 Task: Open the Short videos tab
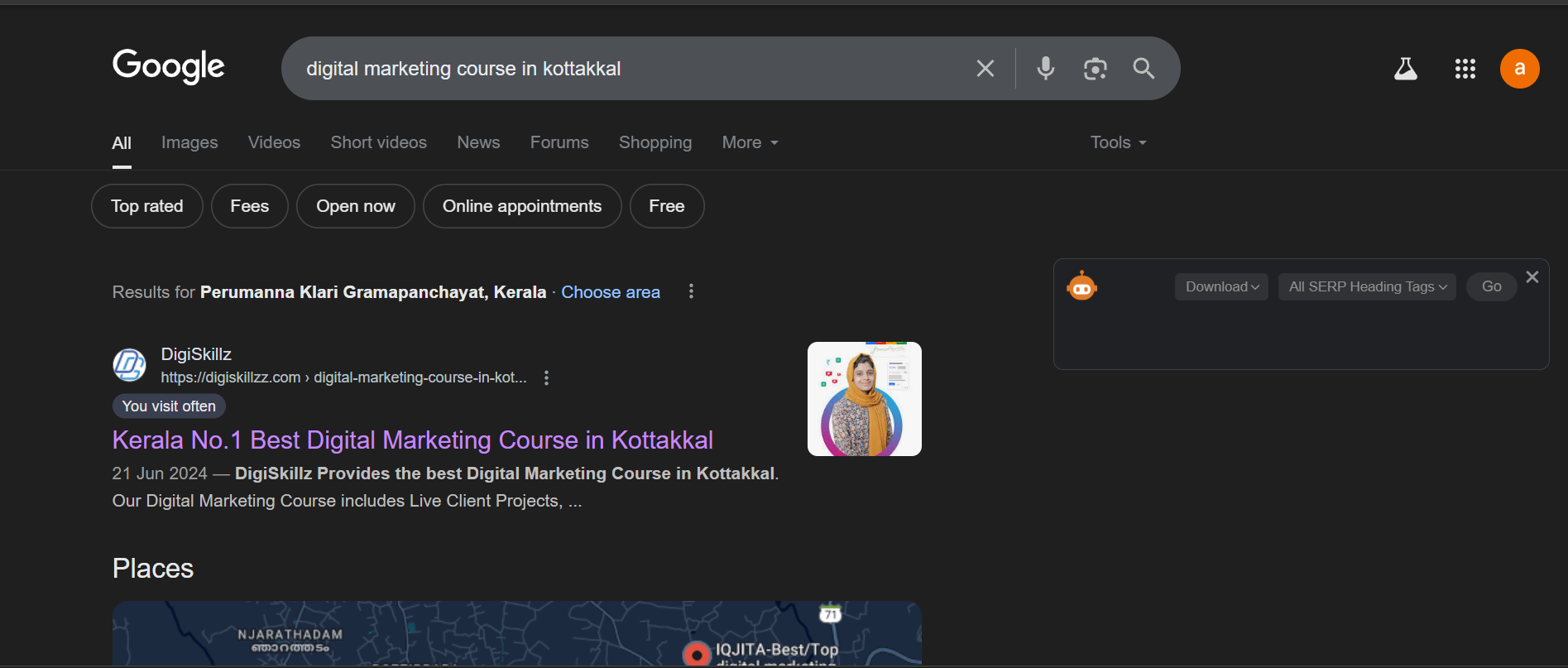379,142
